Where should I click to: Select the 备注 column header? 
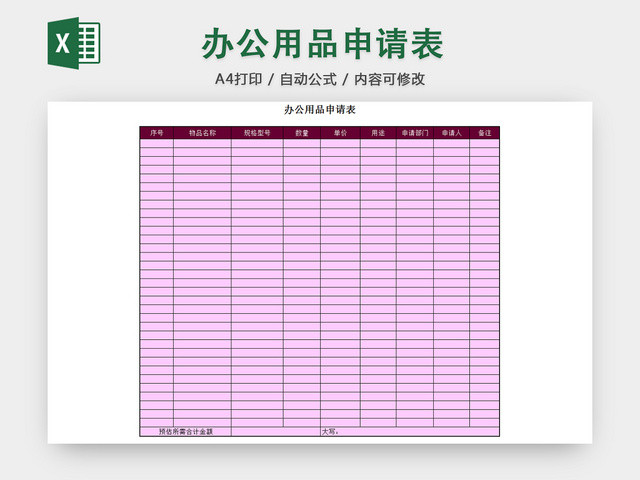[x=484, y=133]
